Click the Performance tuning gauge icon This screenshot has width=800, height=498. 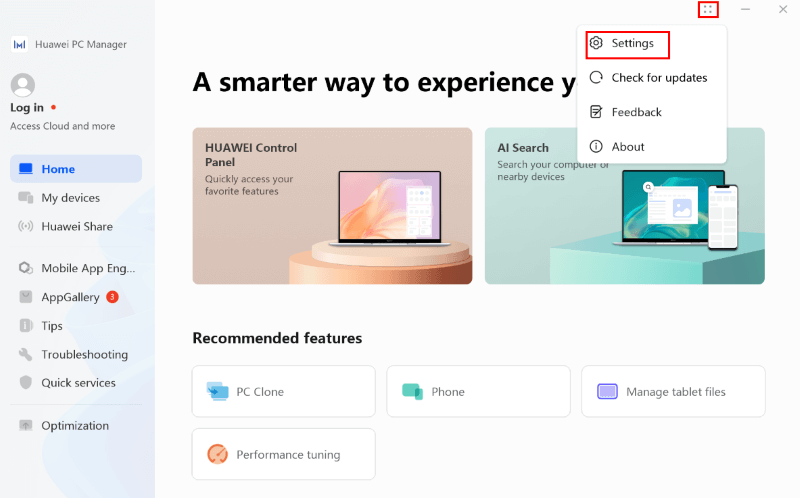pos(218,454)
